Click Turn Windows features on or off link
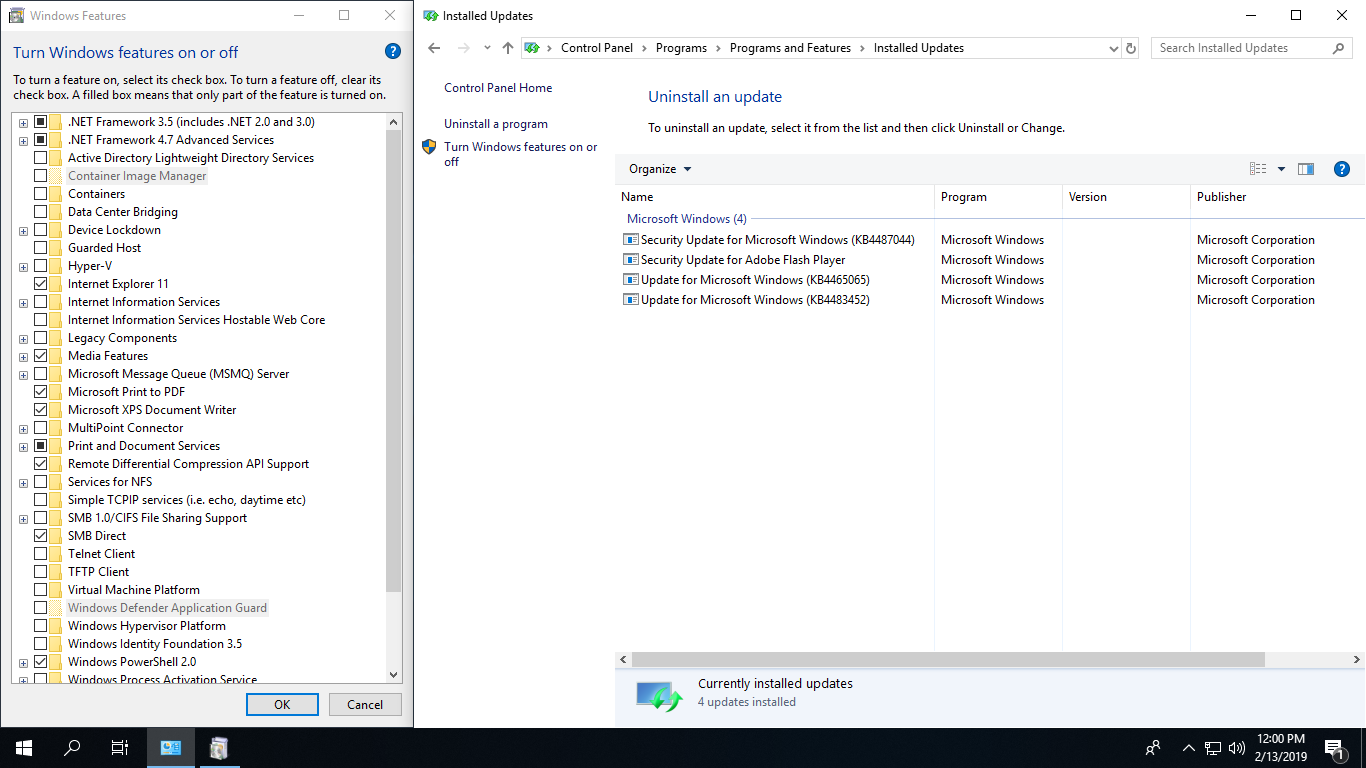Viewport: 1366px width, 768px height. tap(521, 154)
